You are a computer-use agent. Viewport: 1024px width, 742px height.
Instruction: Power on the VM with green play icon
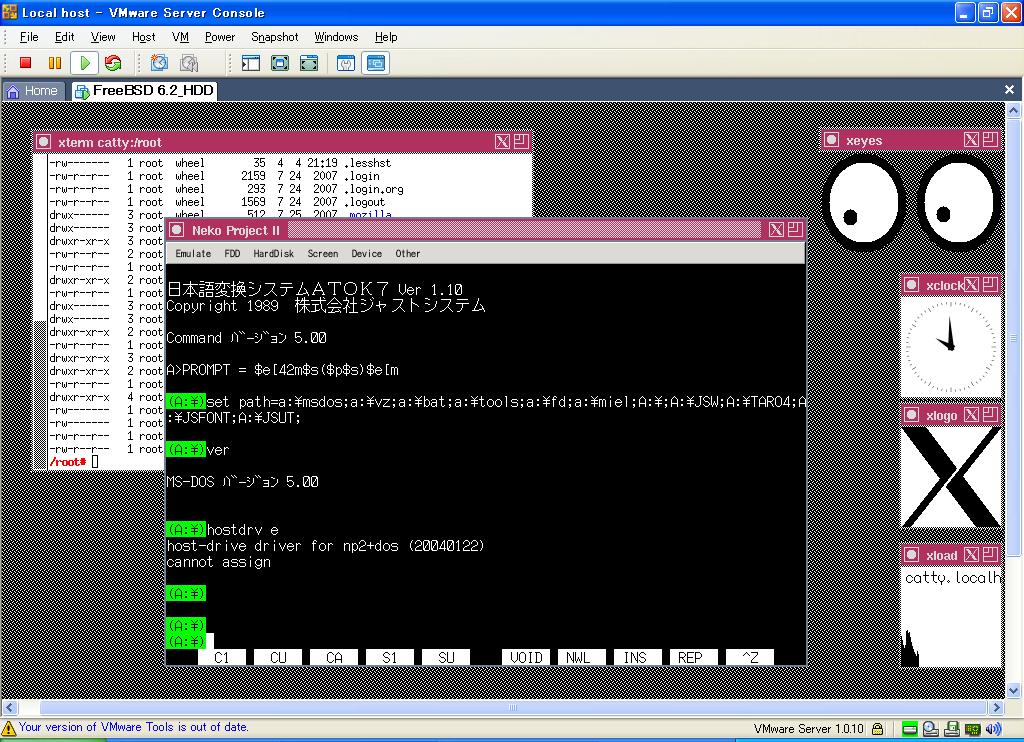(x=84, y=63)
